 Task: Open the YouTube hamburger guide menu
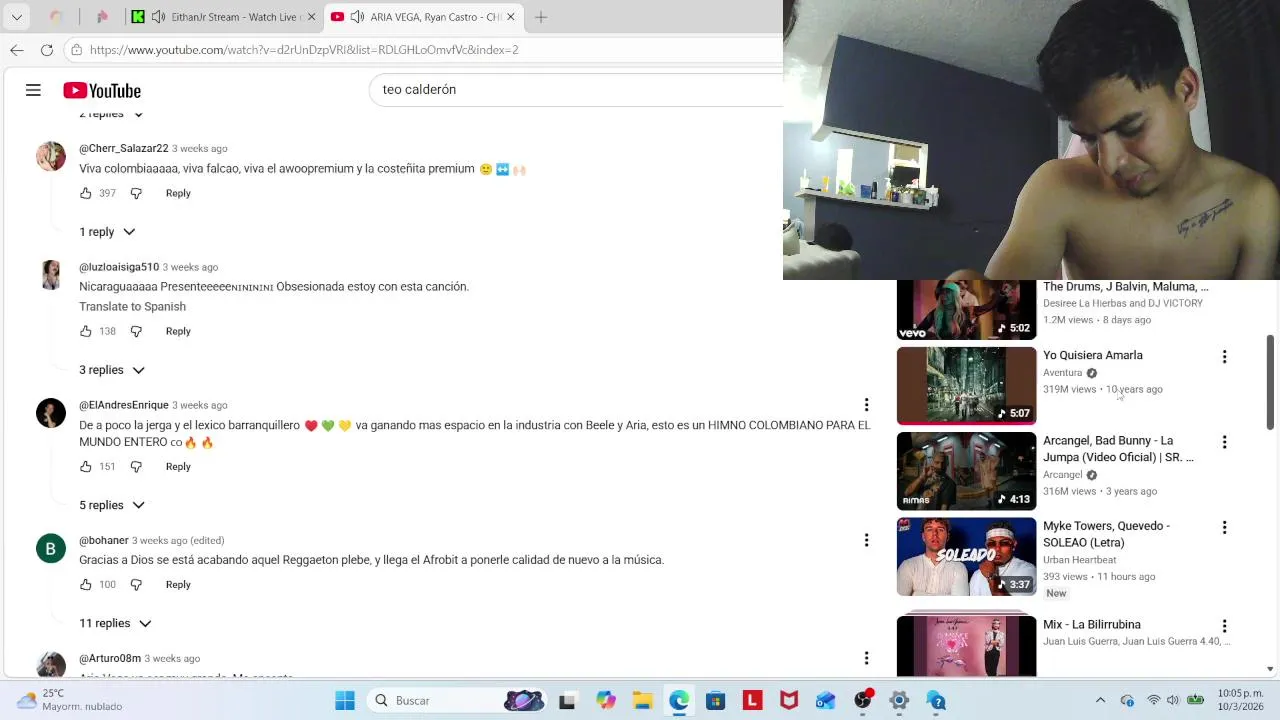point(33,90)
